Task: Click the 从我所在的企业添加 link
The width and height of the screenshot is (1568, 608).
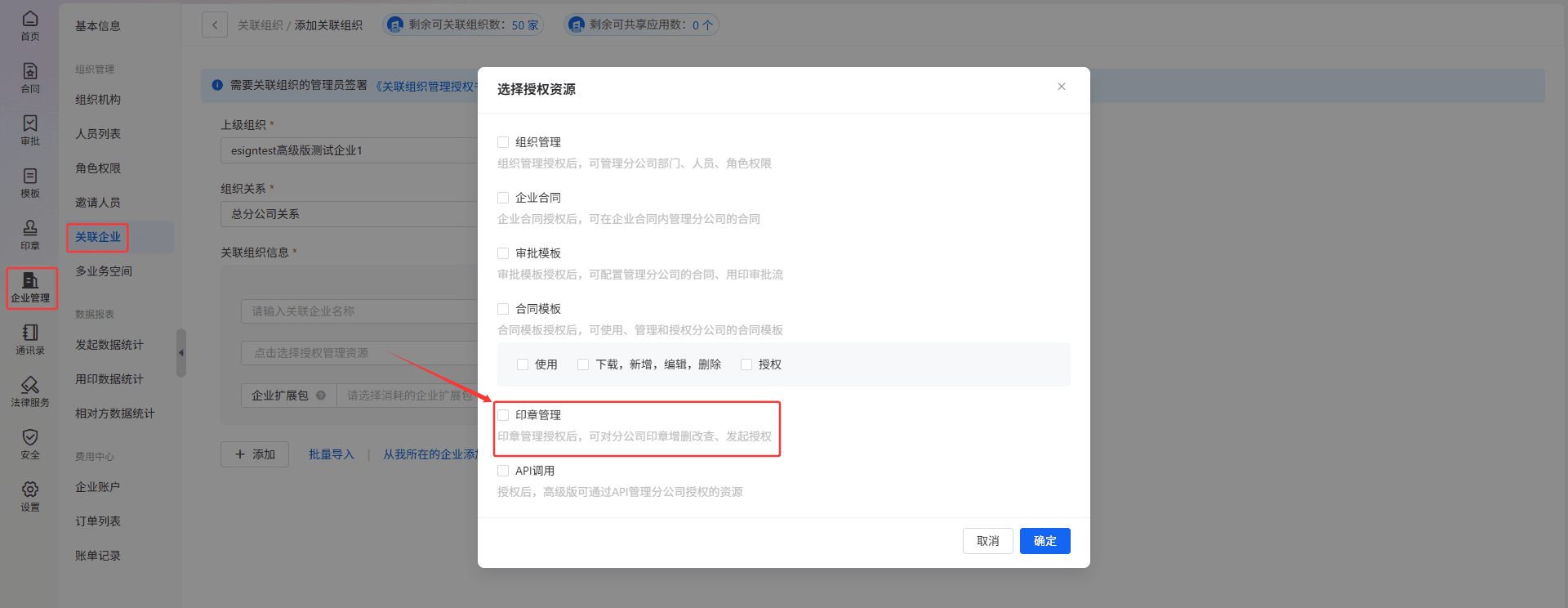Action: click(430, 454)
